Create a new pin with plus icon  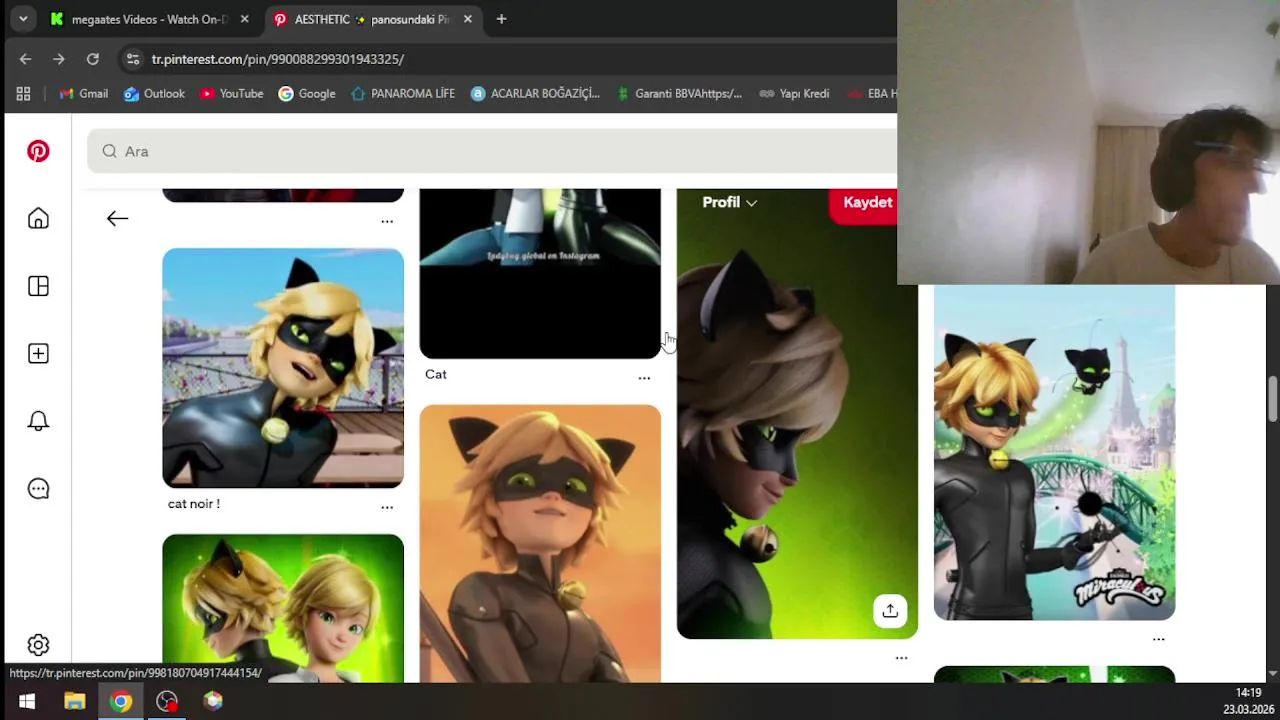(38, 353)
